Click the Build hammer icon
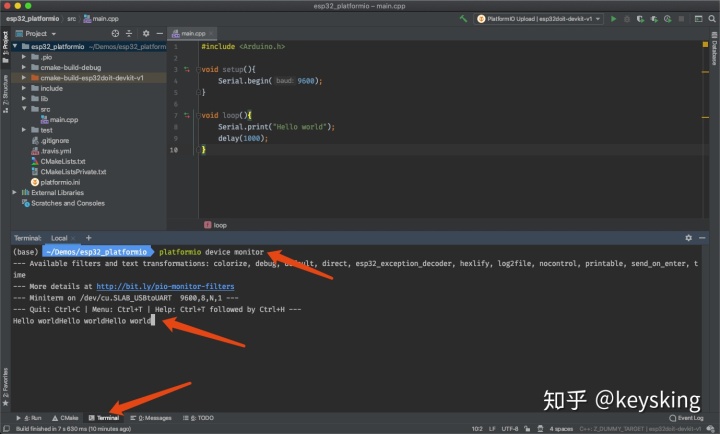 tap(463, 19)
